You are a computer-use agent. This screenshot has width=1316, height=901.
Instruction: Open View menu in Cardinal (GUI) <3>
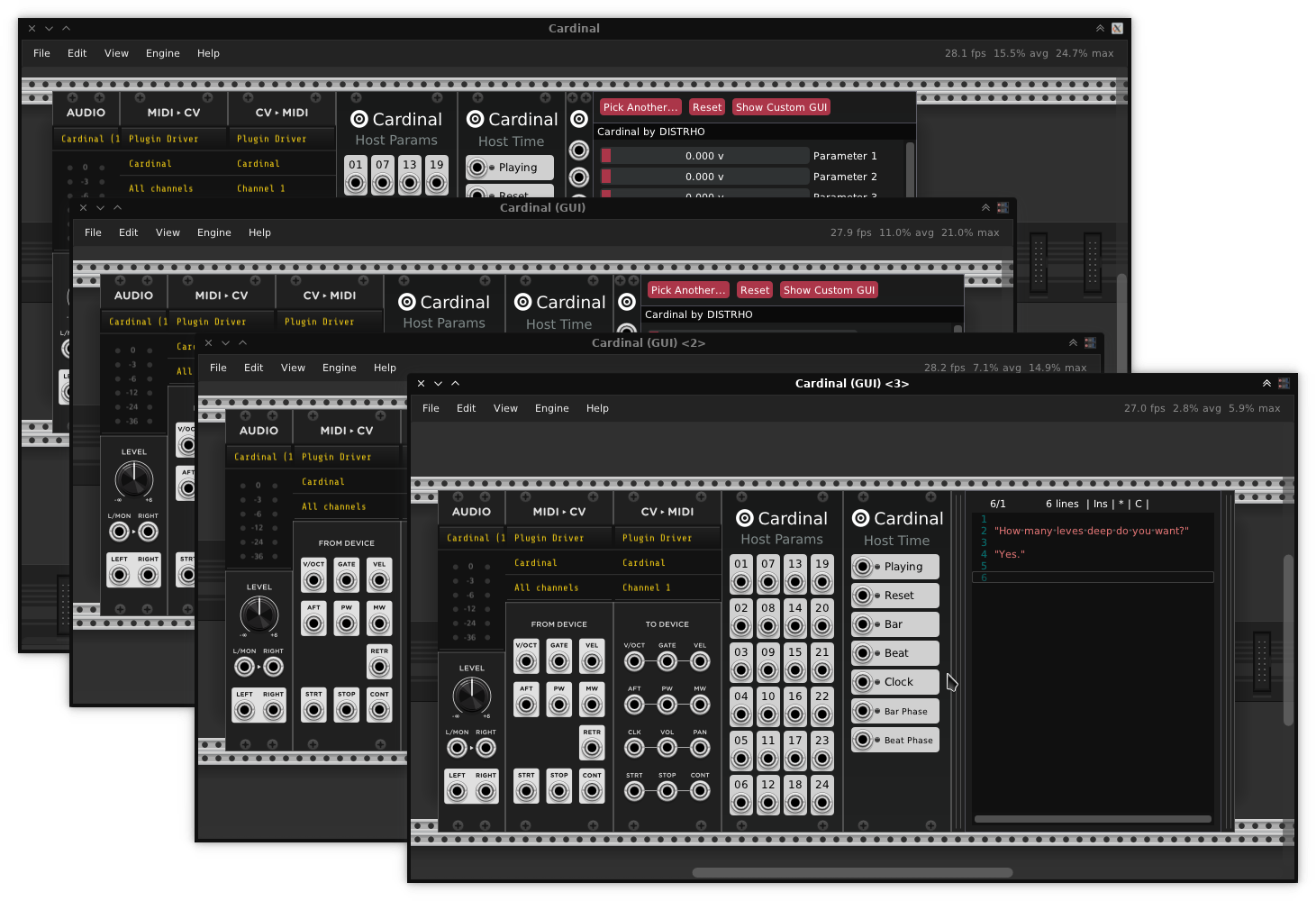pyautogui.click(x=505, y=408)
